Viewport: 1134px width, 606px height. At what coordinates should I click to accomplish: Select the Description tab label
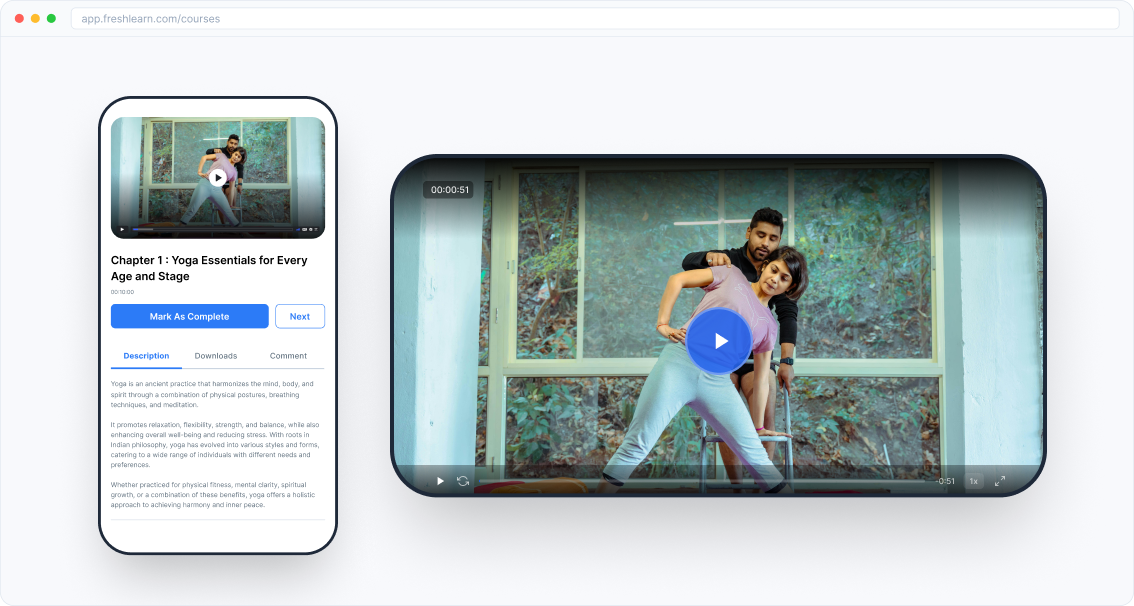(146, 355)
